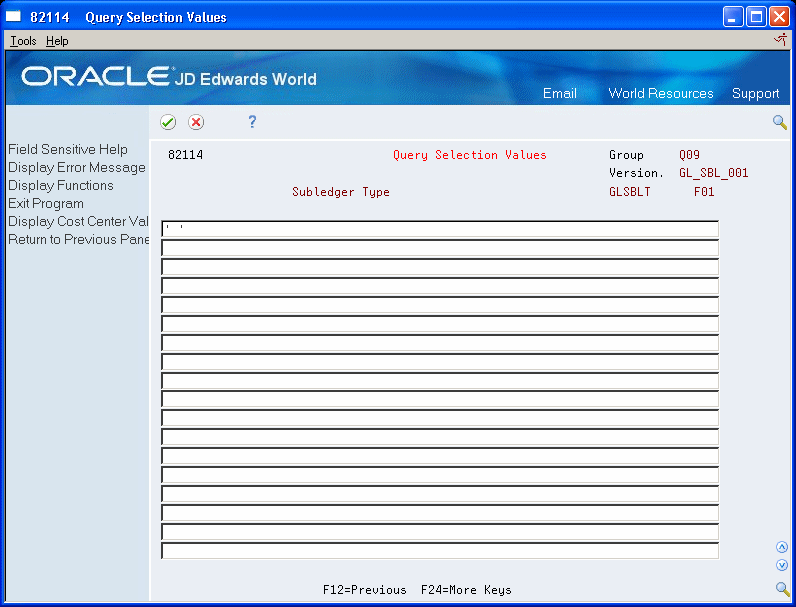
Task: Click the red X cancel icon
Action: point(196,122)
